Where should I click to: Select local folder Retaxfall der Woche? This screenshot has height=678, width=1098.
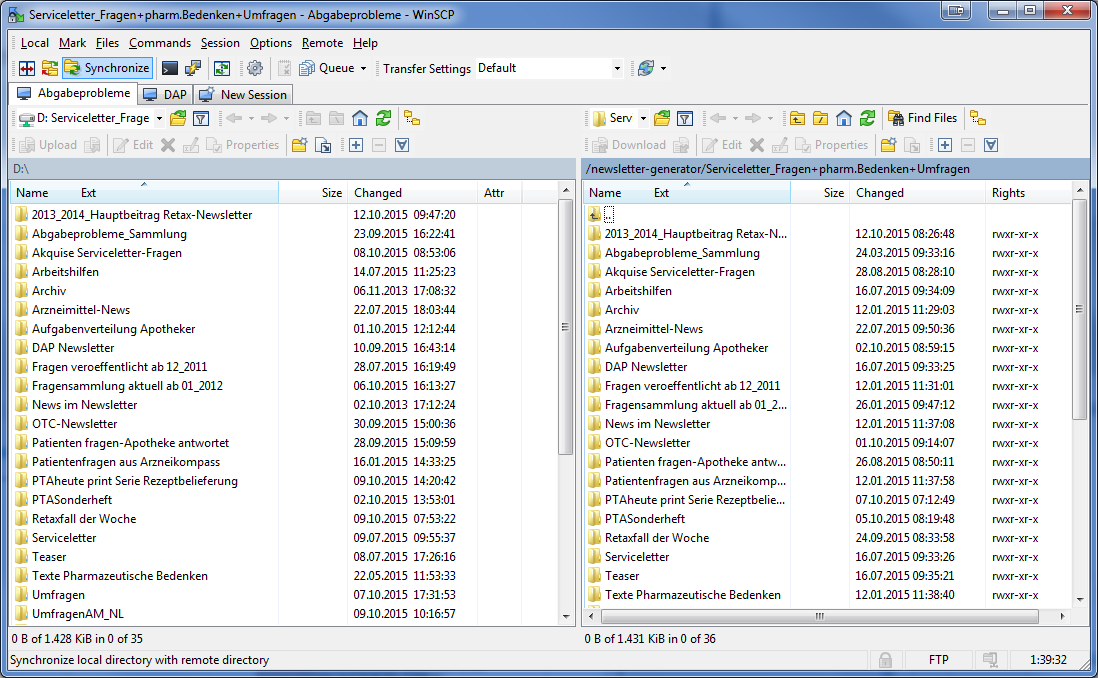[x=84, y=519]
